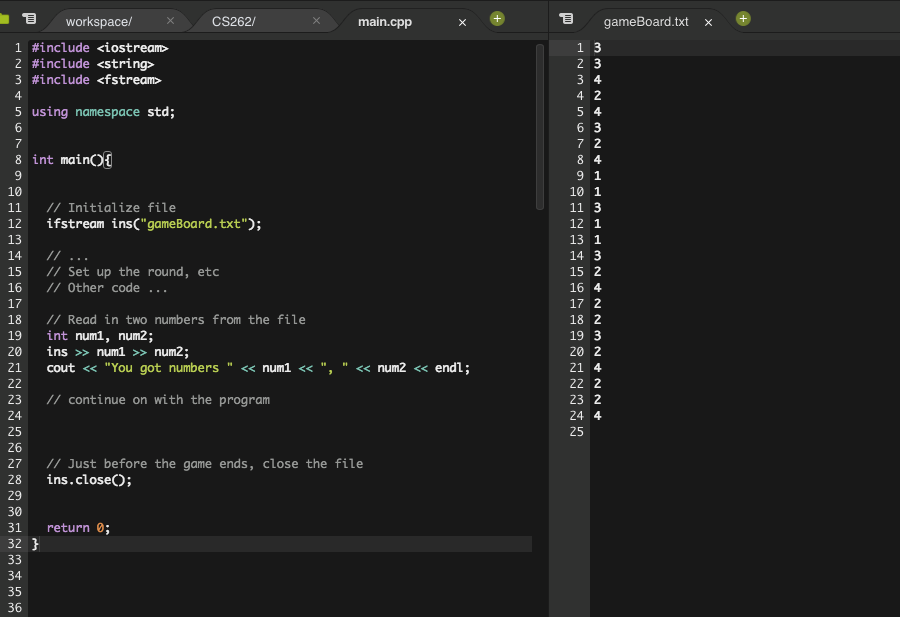
Task: Click the value 4 on line 24 of gameBoard.txt
Action: (598, 416)
